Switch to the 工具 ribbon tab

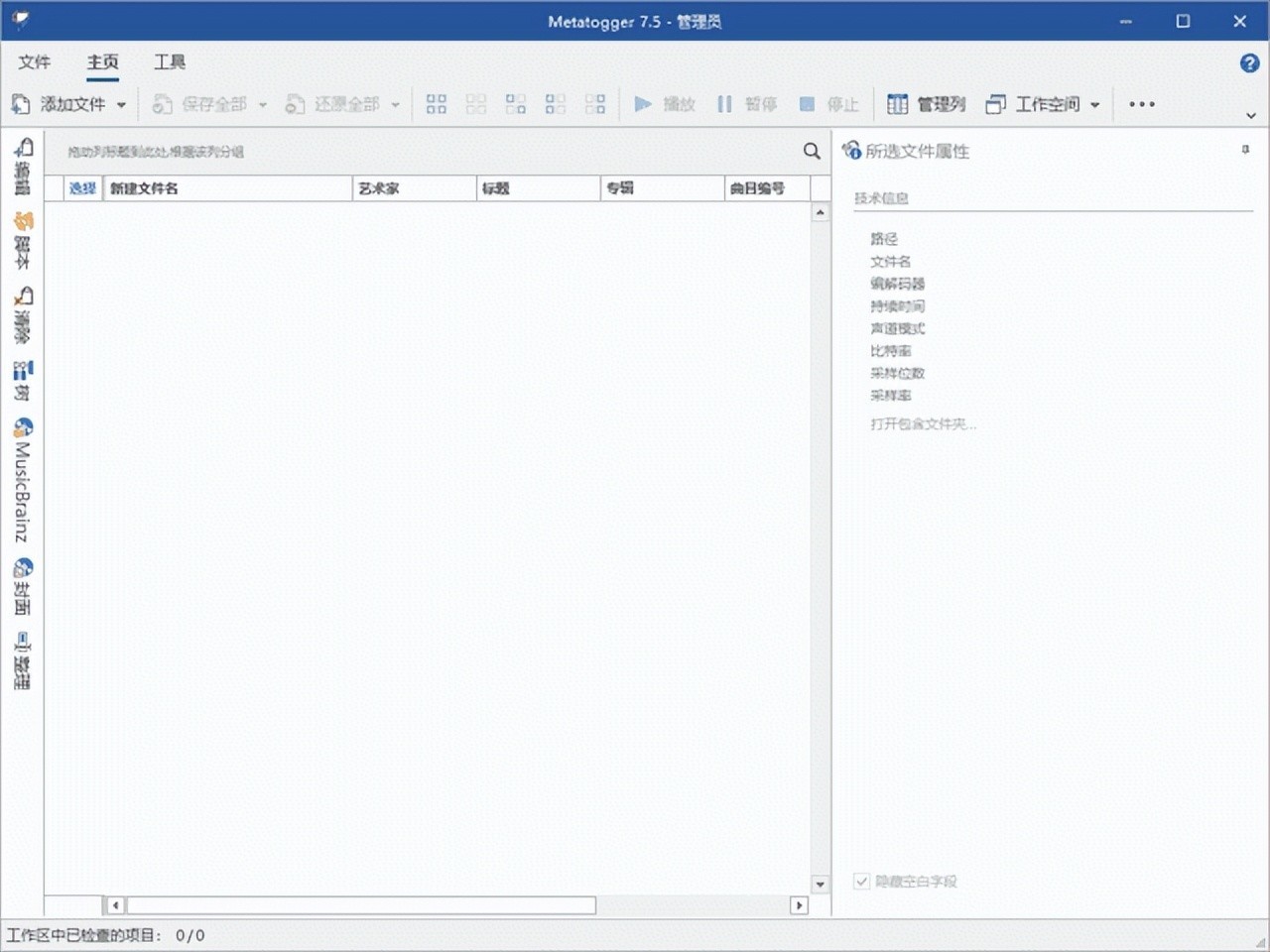click(x=170, y=62)
